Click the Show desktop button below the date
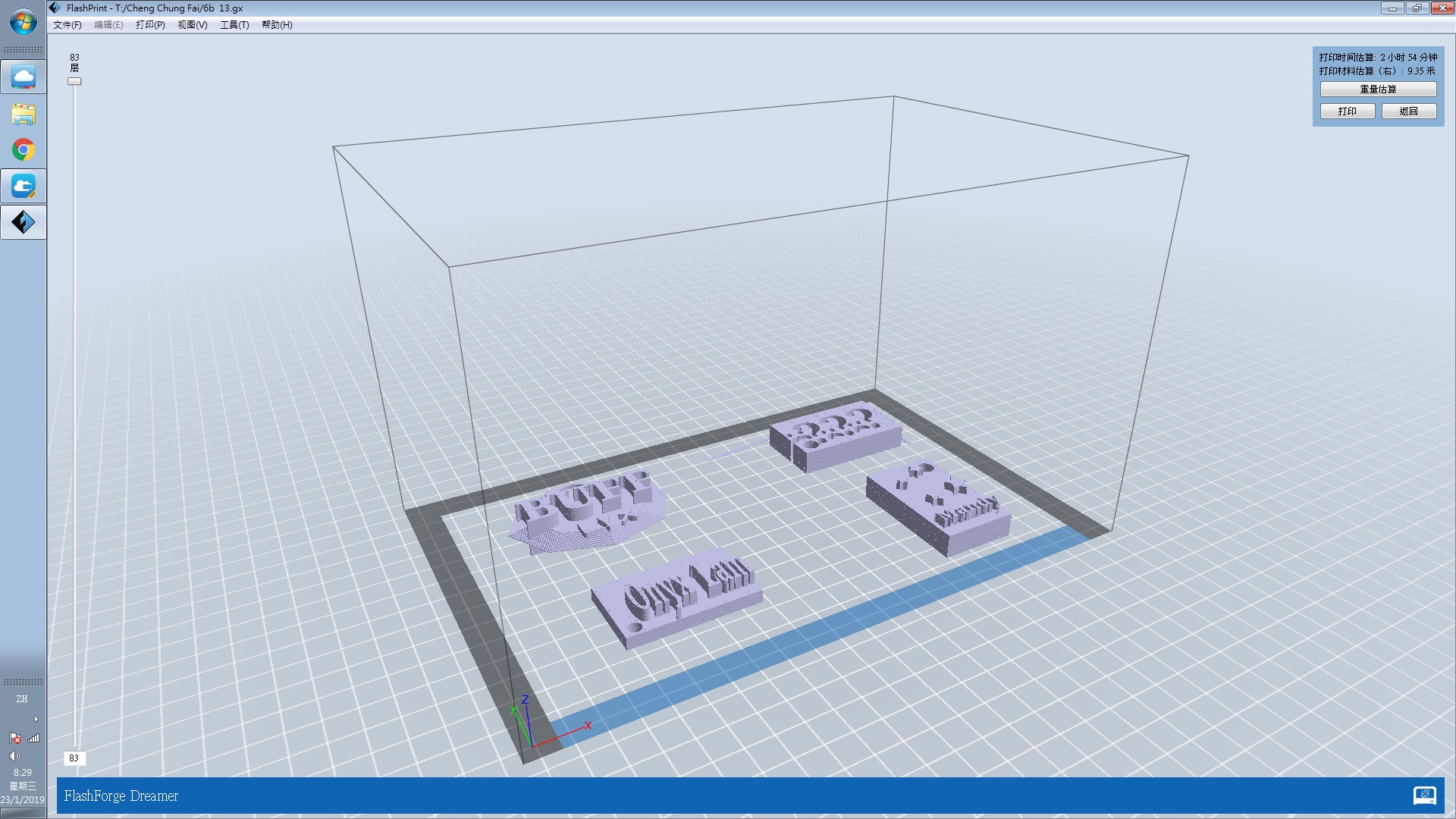Image resolution: width=1456 pixels, height=819 pixels. (x=23, y=813)
